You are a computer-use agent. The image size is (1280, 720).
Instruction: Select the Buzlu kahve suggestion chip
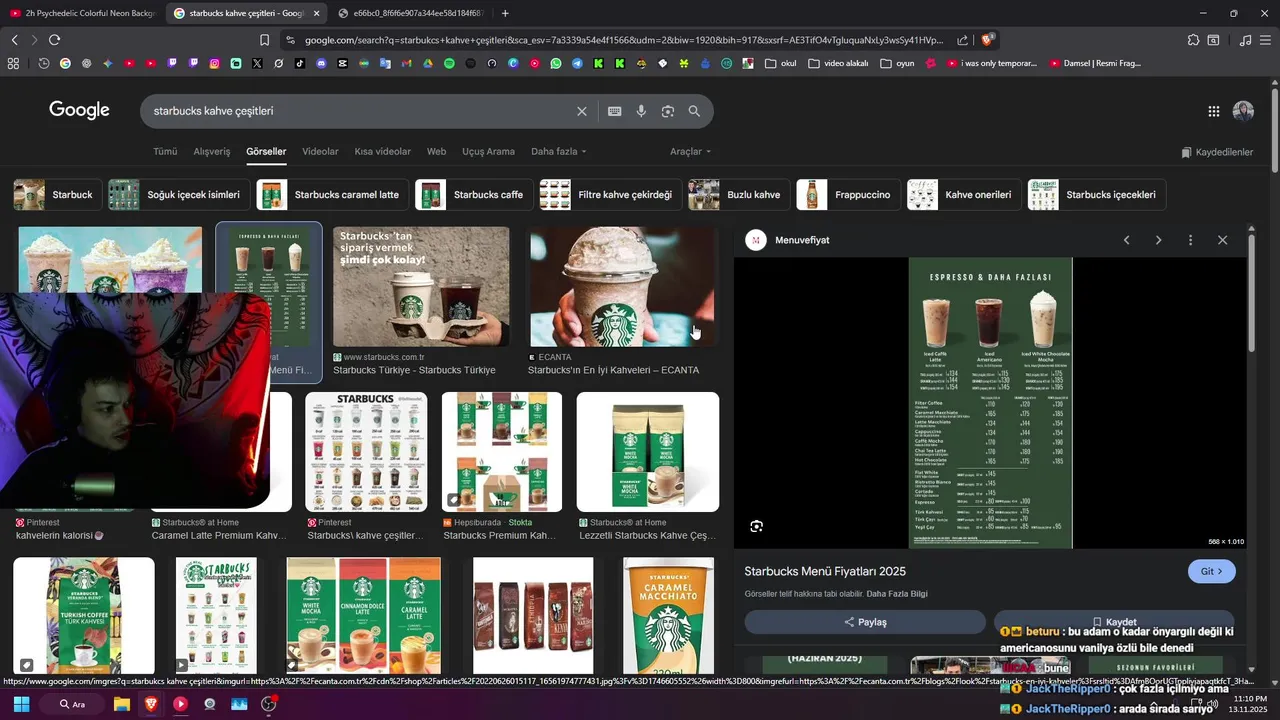pos(738,195)
